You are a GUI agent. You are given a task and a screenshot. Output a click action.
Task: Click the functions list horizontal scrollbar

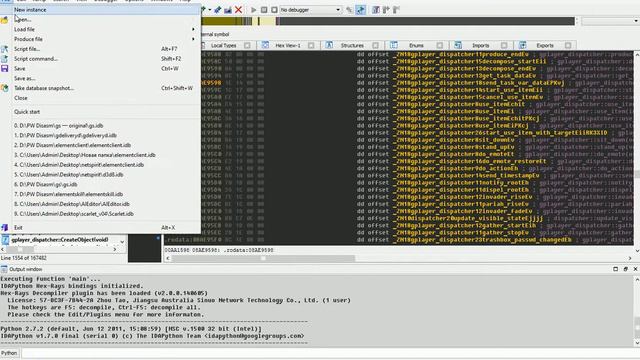click(x=60, y=249)
